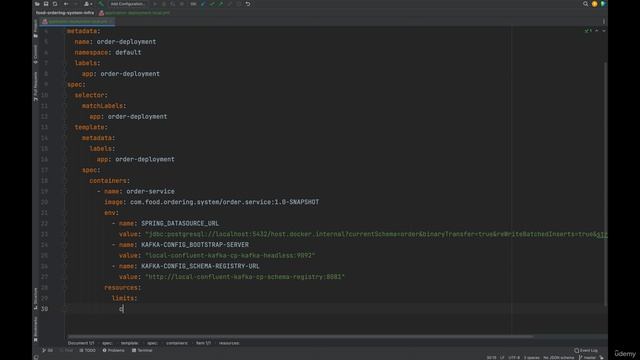The height and width of the screenshot is (360, 640).
Task: Click the 'No JSON schema' status widget
Action: pyautogui.click(x=558, y=358)
